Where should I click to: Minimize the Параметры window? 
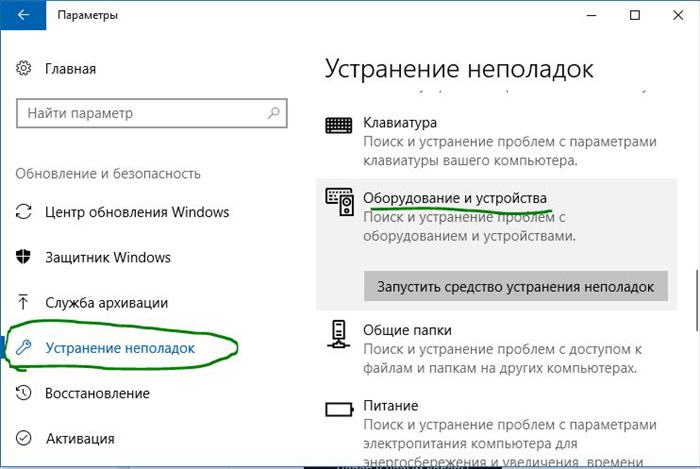click(592, 15)
